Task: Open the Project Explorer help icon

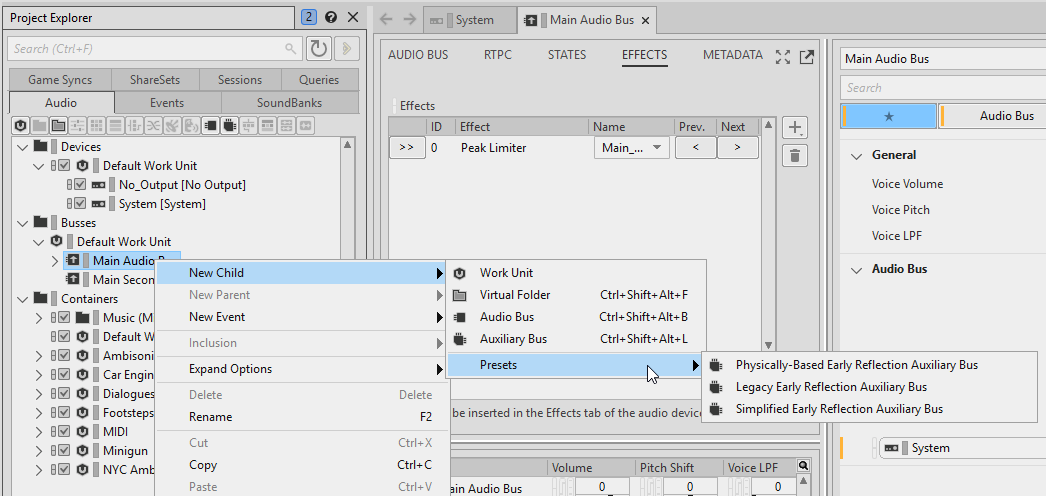Action: click(x=330, y=17)
